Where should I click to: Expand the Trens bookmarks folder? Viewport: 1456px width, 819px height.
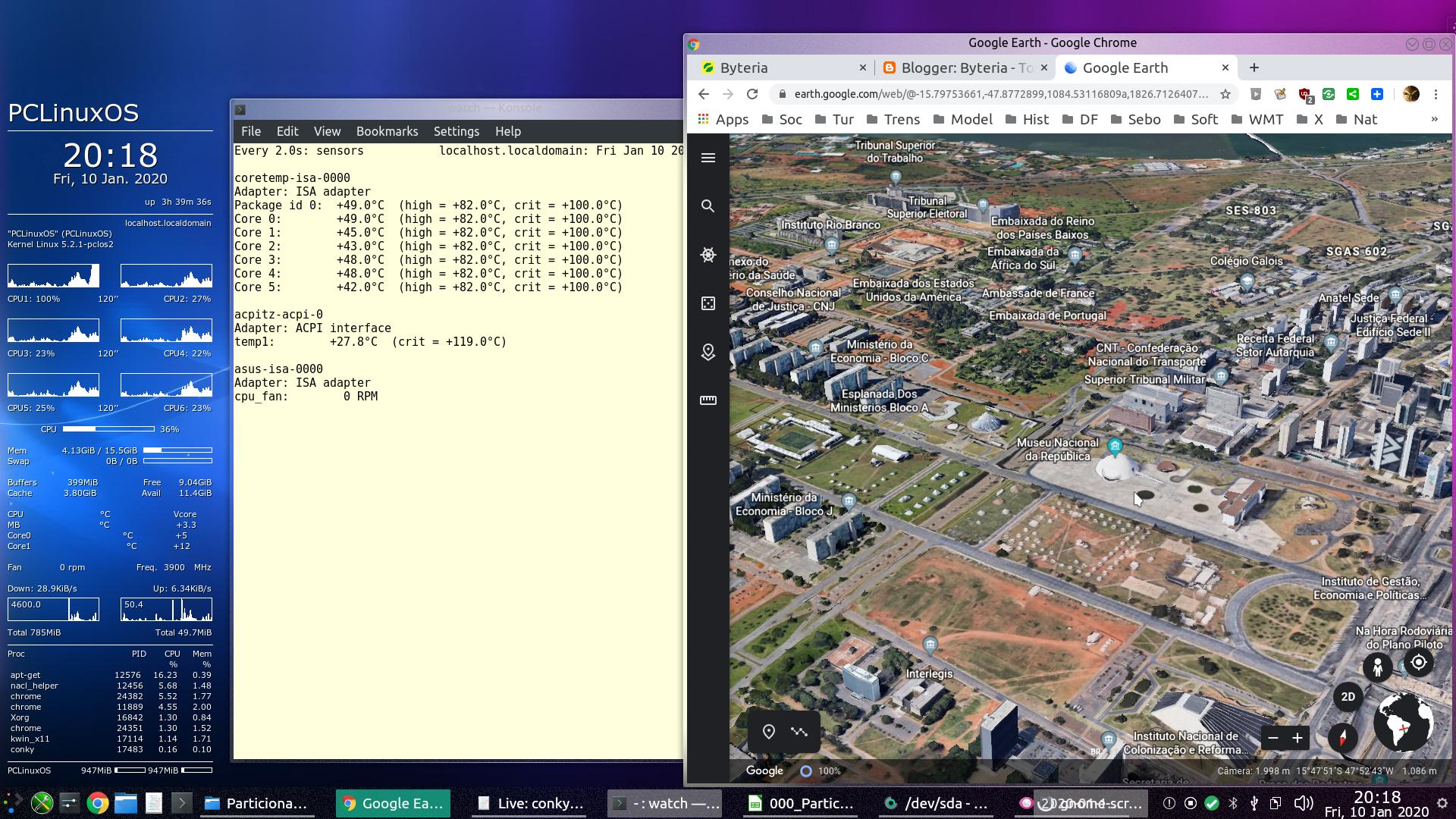[893, 119]
